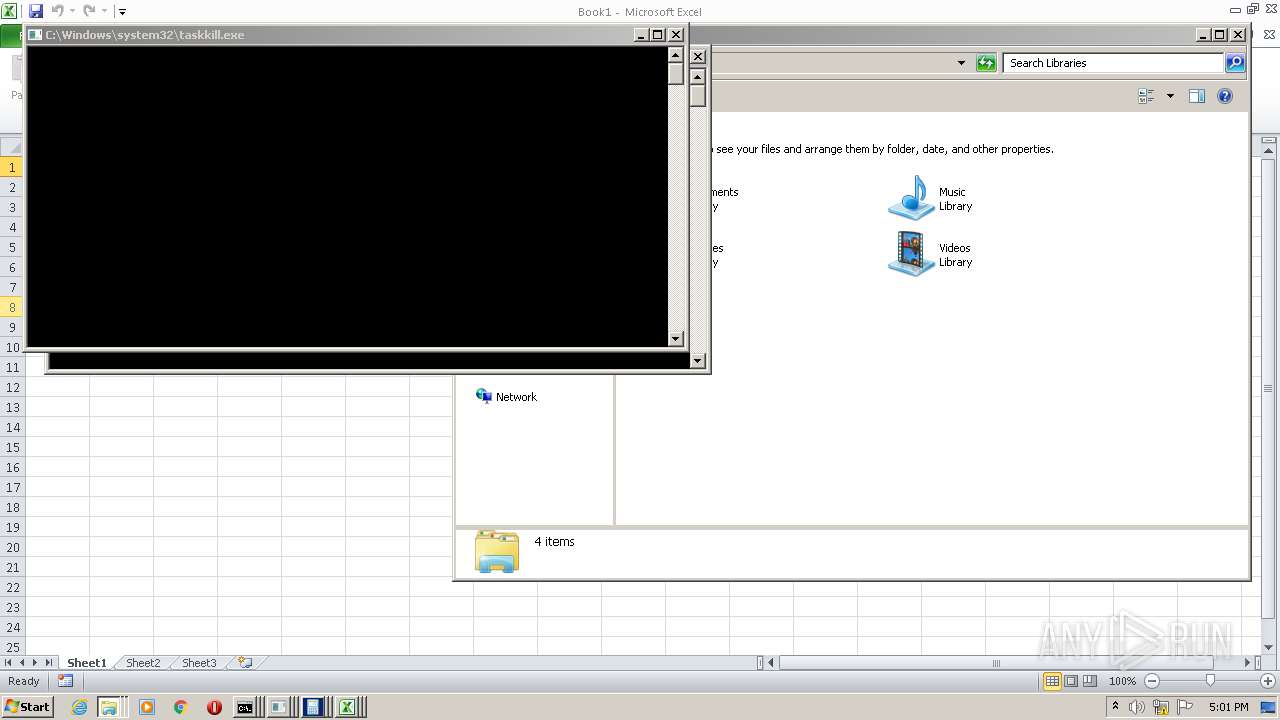Click the Change your view icon
Viewport: 1280px width, 720px height.
(1146, 96)
